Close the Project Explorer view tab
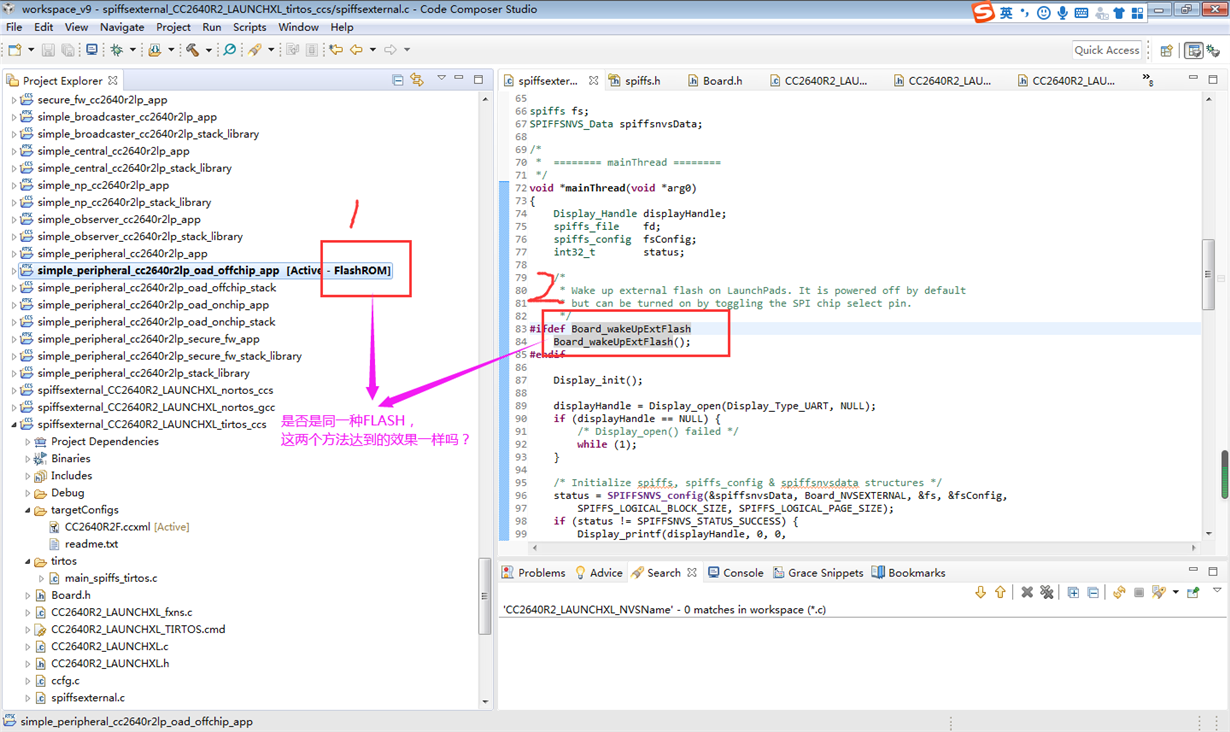 pyautogui.click(x=113, y=80)
